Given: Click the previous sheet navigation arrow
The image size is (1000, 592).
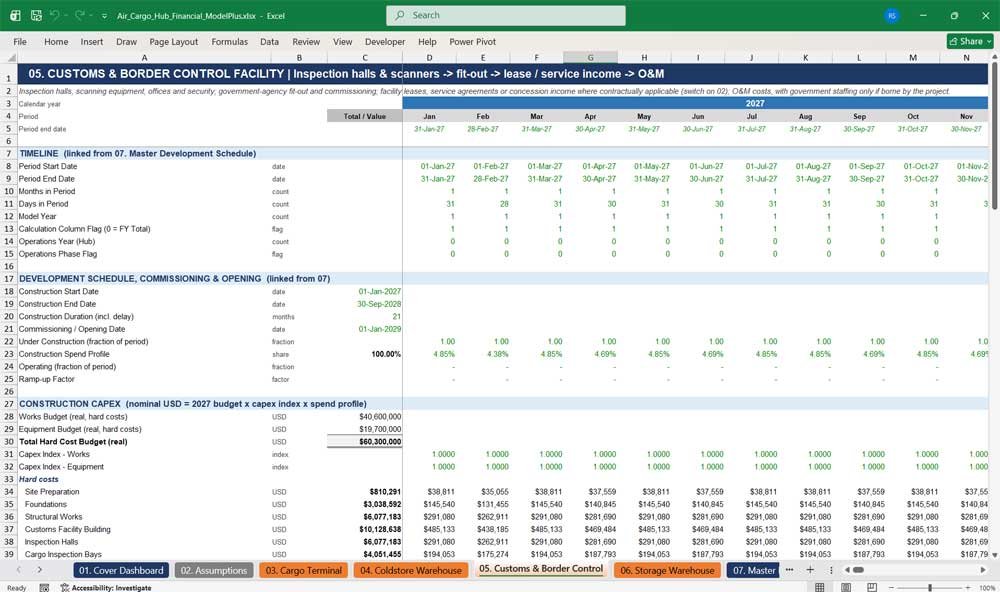Looking at the screenshot, I should point(18,570).
